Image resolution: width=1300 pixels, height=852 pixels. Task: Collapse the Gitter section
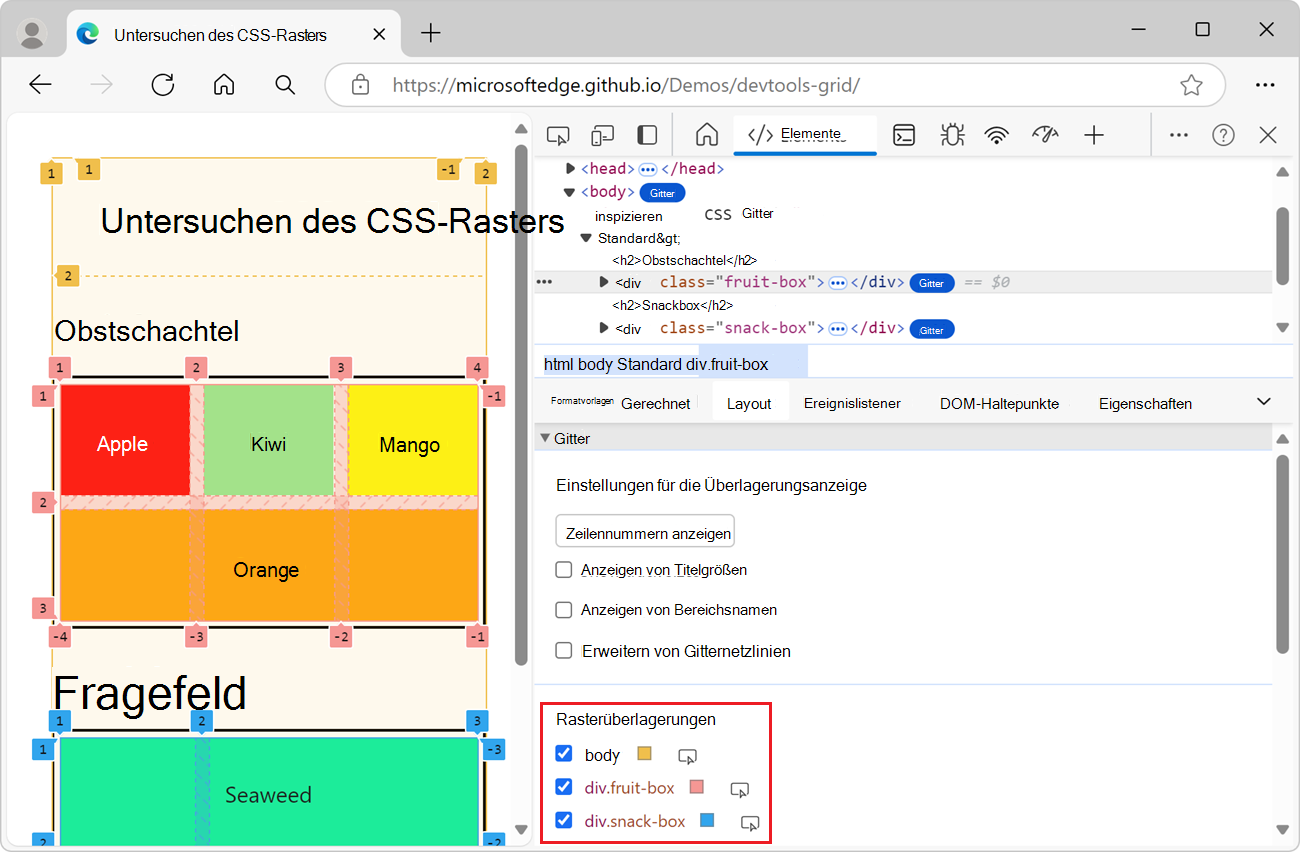click(545, 438)
